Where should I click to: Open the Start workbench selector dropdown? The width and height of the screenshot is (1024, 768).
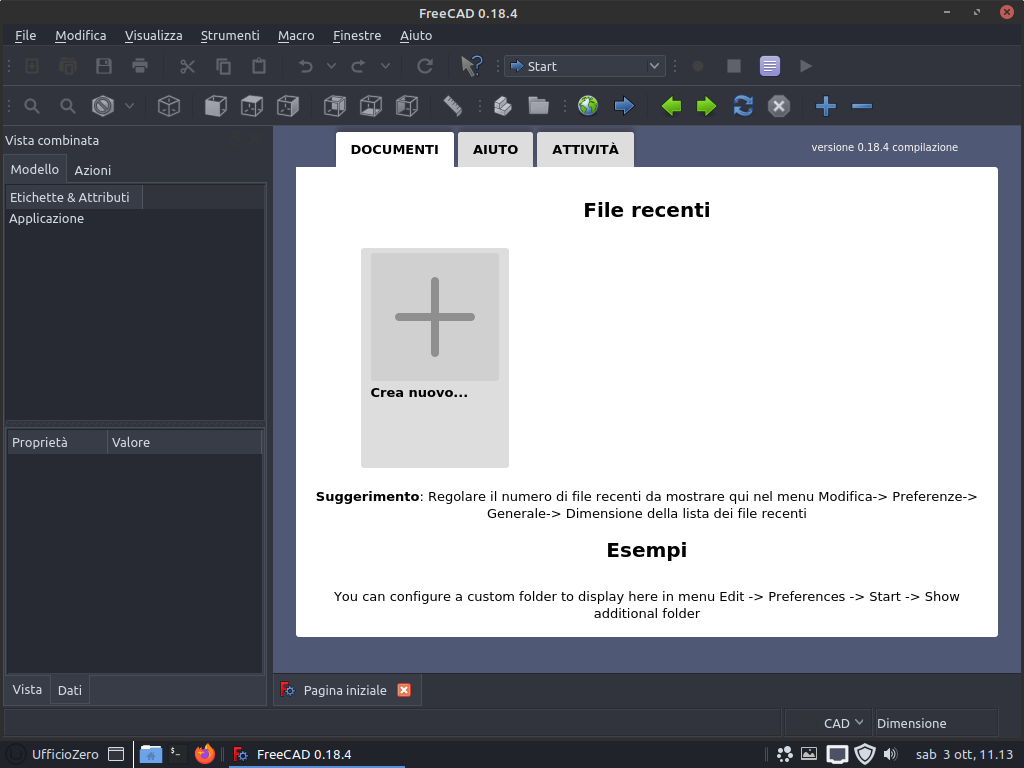pos(585,66)
